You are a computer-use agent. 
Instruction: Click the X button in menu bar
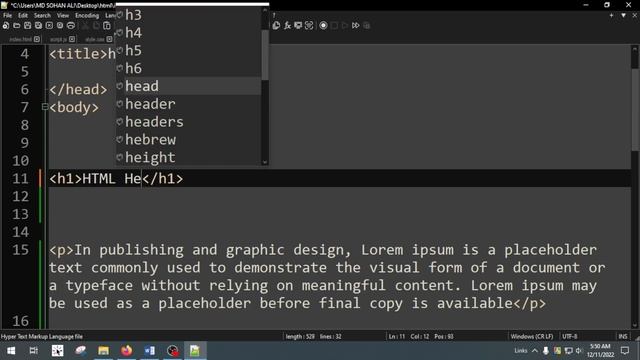pyautogui.click(x=635, y=15)
